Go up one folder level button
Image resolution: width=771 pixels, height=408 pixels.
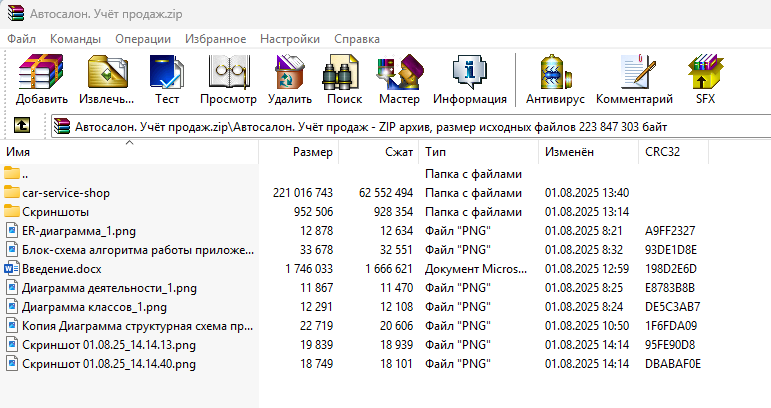[21, 127]
